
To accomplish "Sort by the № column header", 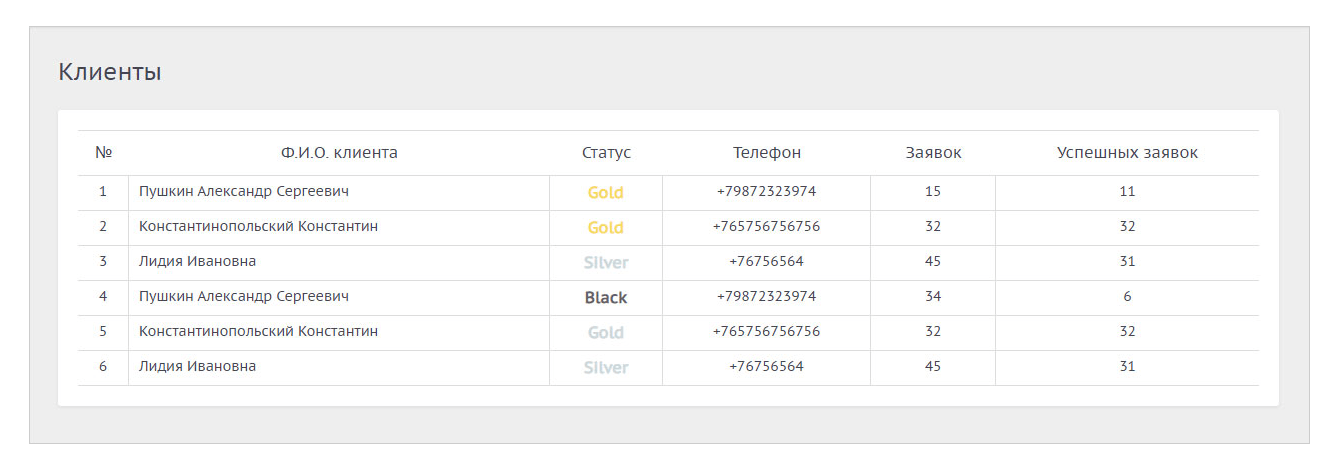I will pos(103,153).
